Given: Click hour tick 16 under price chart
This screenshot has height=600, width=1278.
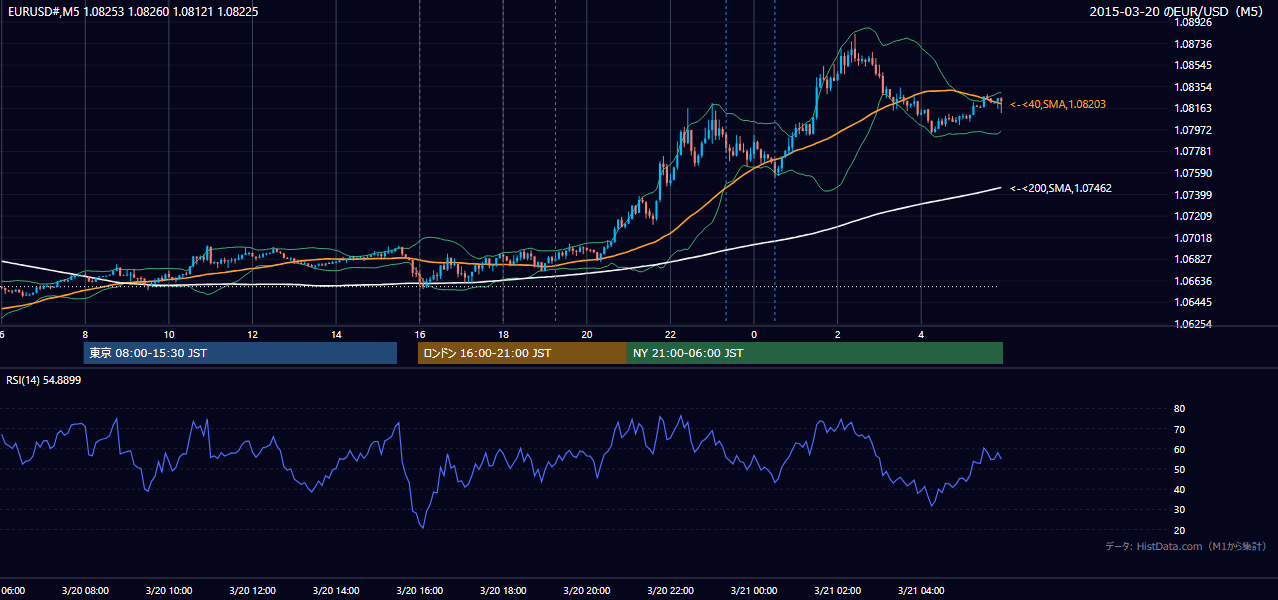Looking at the screenshot, I should (x=420, y=334).
